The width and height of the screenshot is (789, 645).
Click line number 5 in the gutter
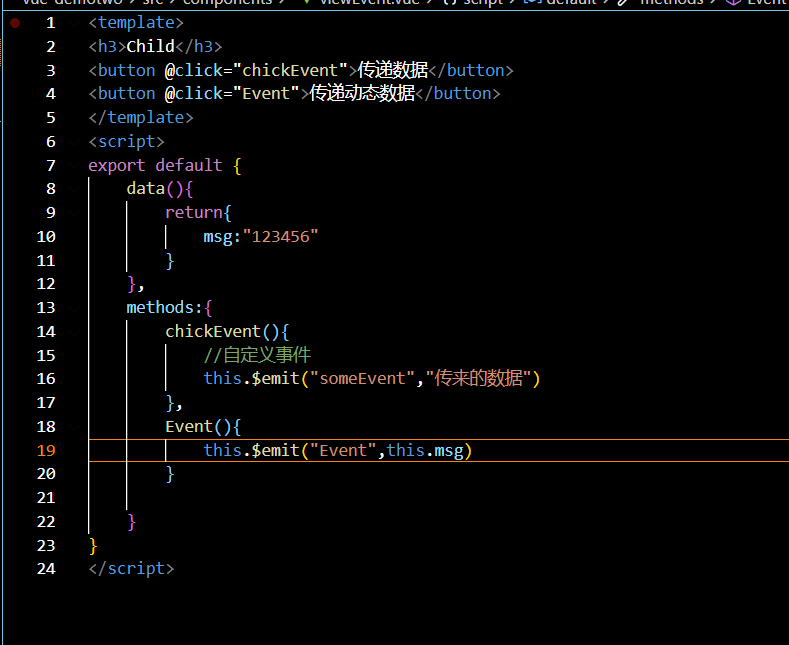(x=51, y=118)
